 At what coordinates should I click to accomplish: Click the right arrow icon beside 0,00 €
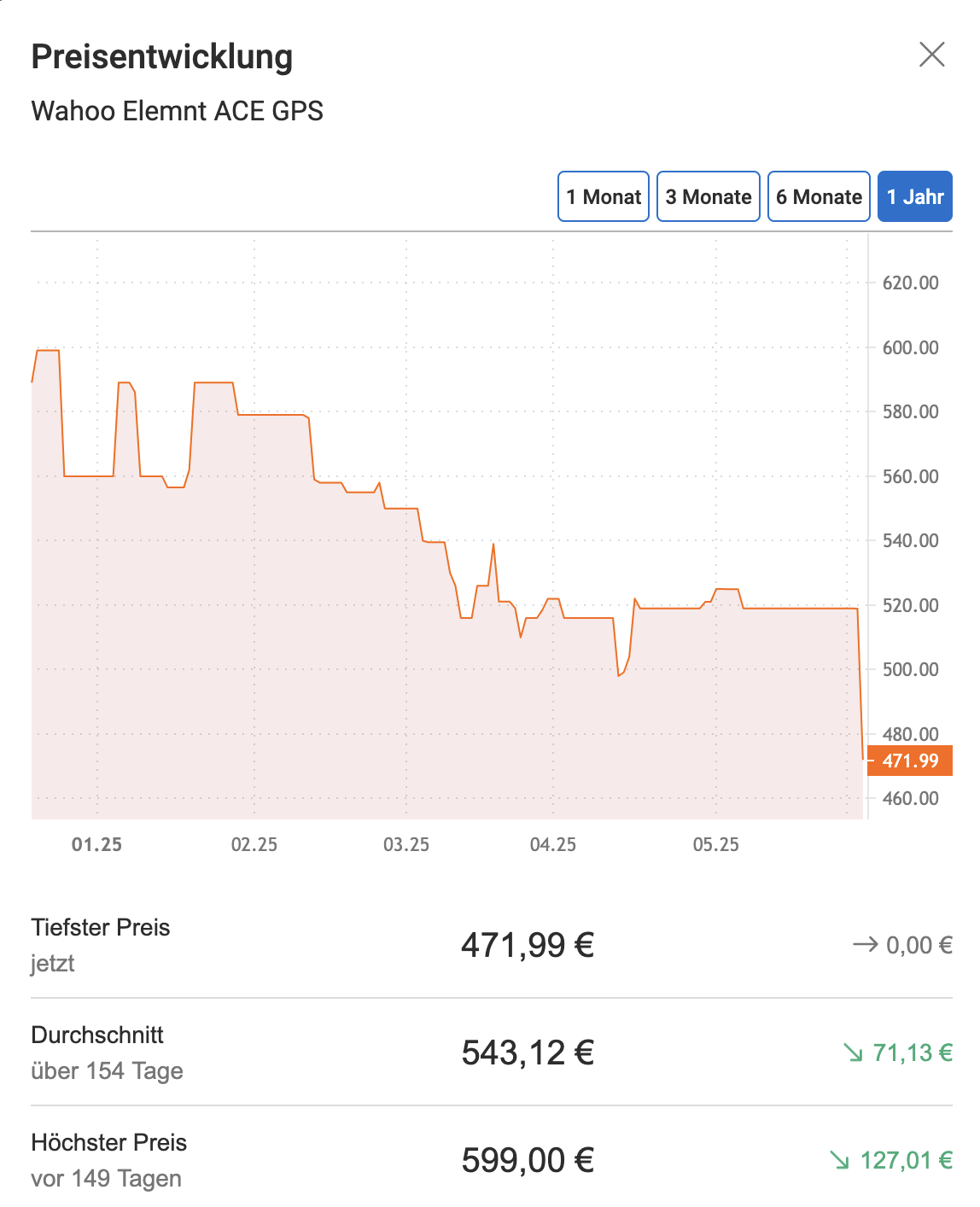tap(865, 945)
